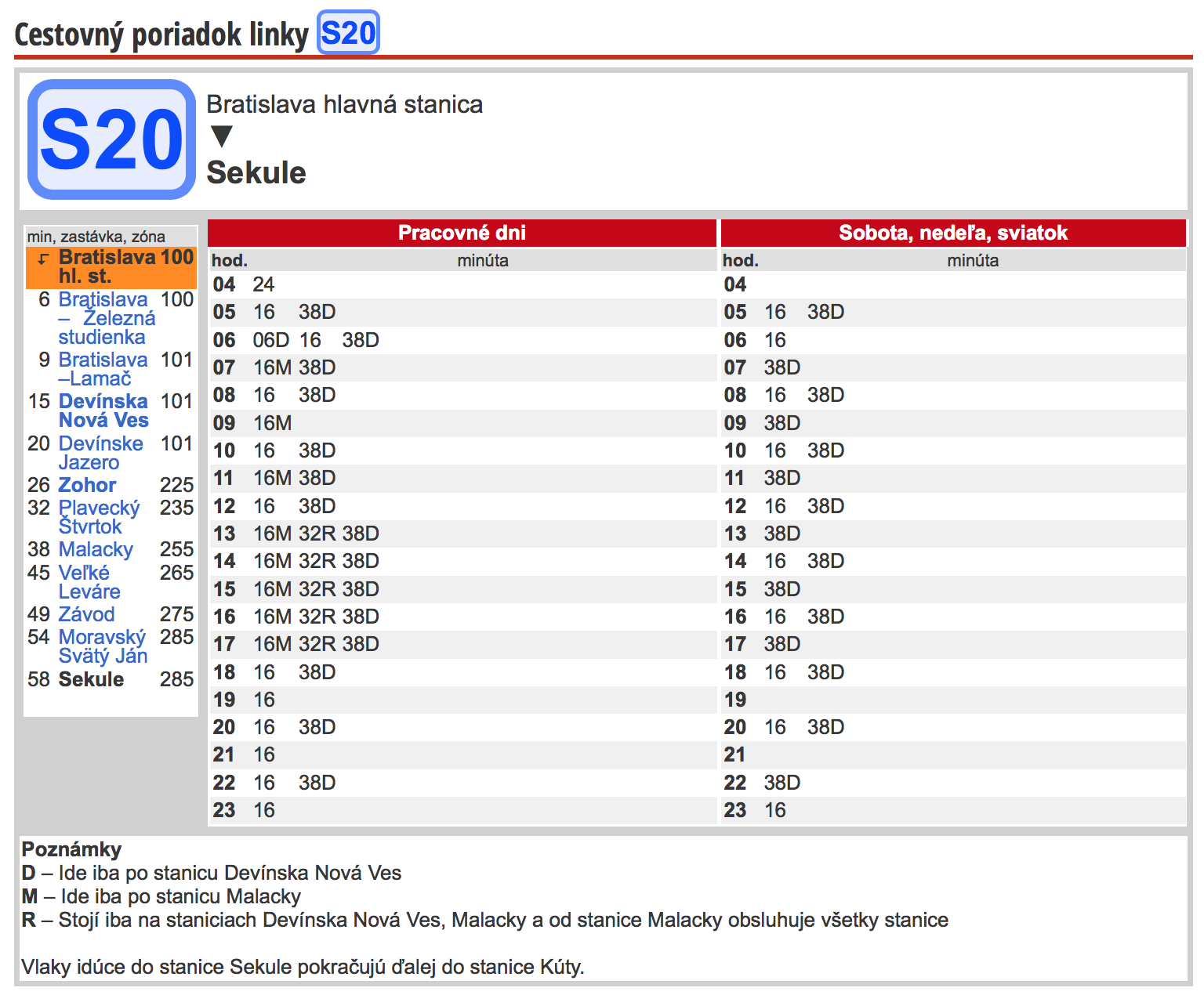Open Bratislava–Lamač stop link
Viewport: 1204px width, 995px height.
pyautogui.click(x=103, y=369)
